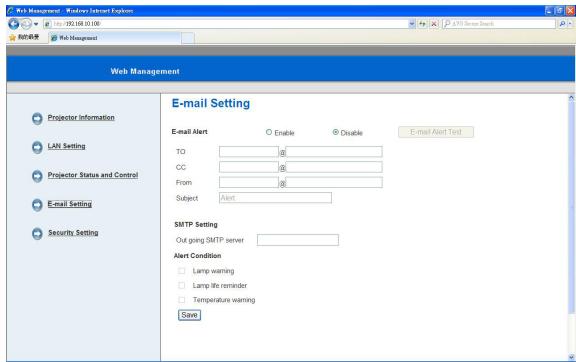Select the Web Management browser tab
576x362 pixels.
pos(115,38)
